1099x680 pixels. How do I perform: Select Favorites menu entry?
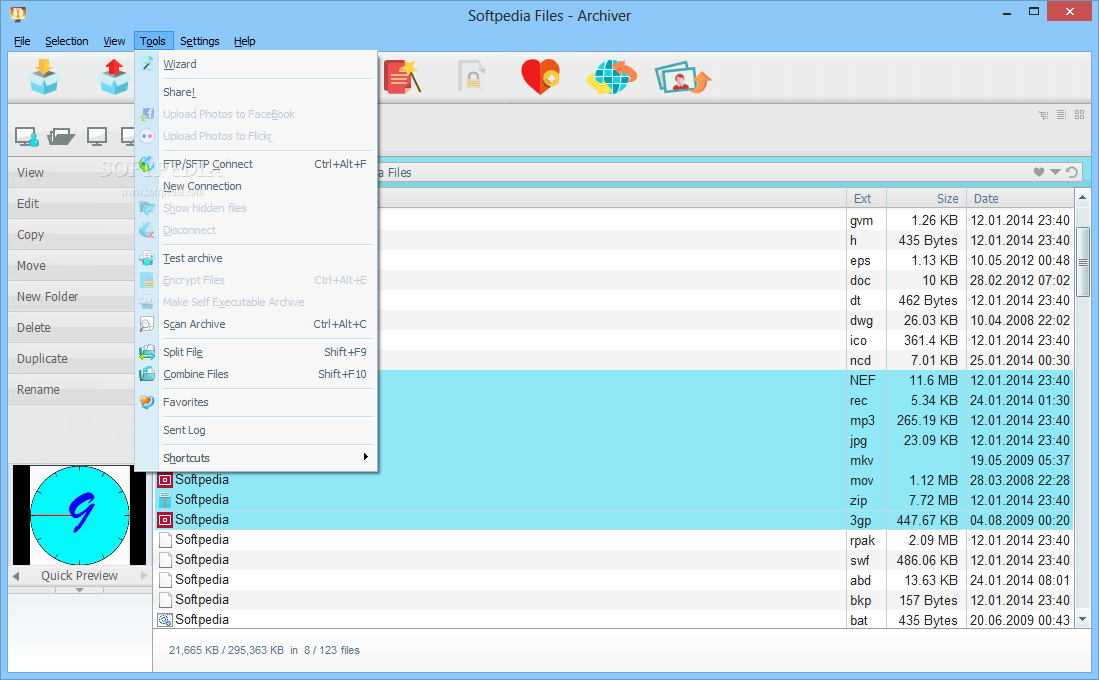[x=257, y=402]
